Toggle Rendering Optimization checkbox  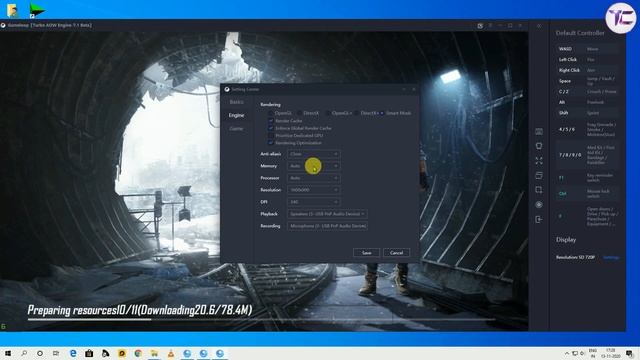tap(271, 143)
